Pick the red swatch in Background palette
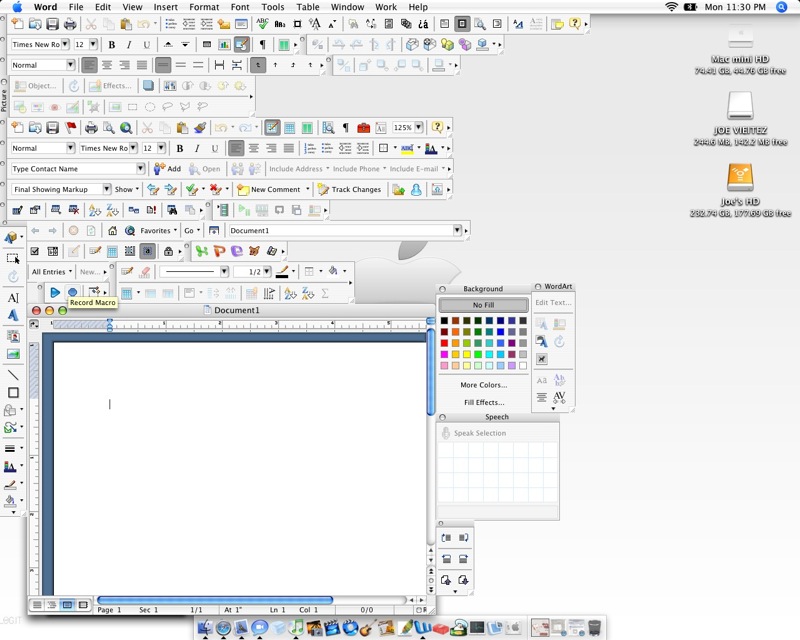The height and width of the screenshot is (640, 800). point(444,343)
